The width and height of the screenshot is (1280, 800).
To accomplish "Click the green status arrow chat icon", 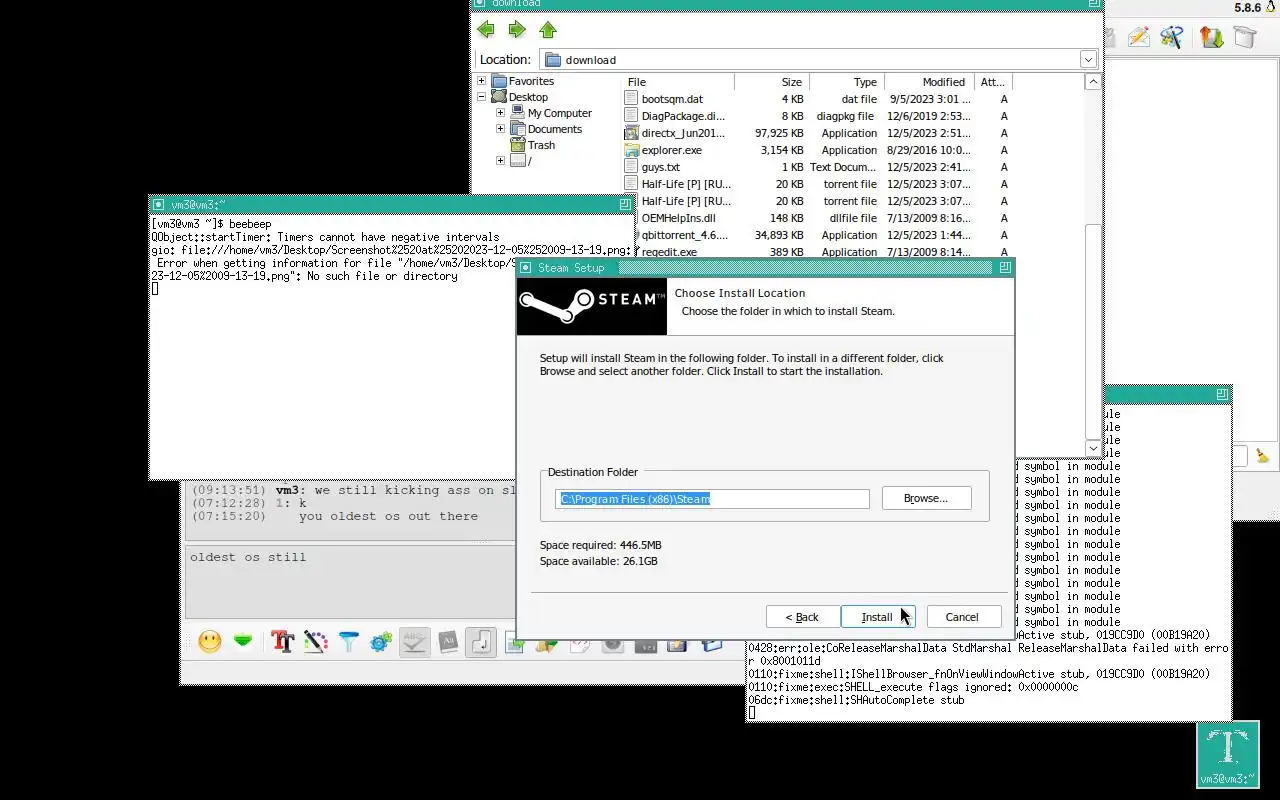I will click(243, 642).
